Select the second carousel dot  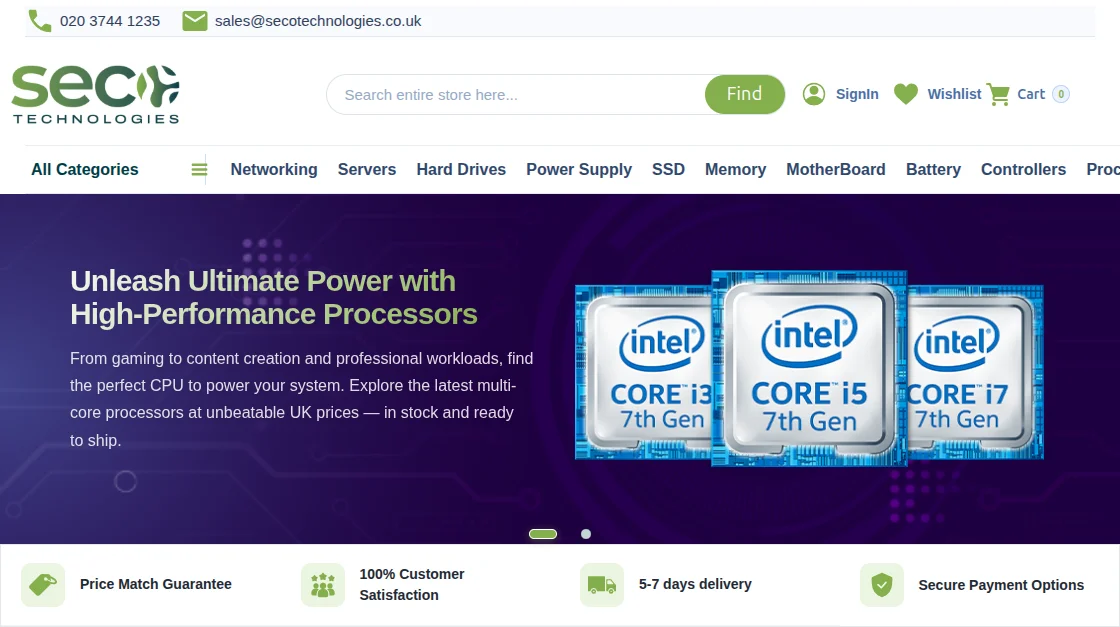(x=586, y=534)
